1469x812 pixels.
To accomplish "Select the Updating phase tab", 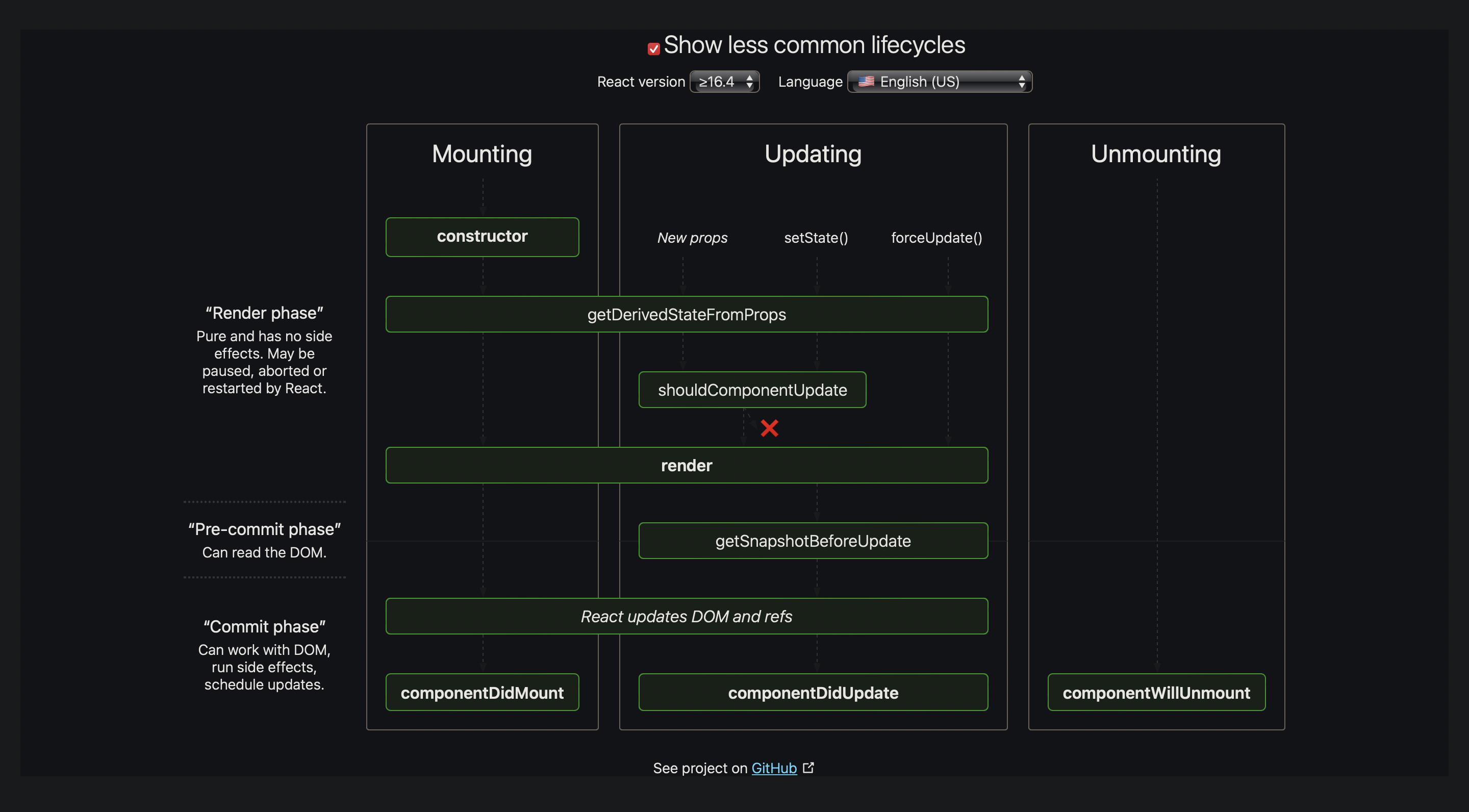I will tap(812, 153).
